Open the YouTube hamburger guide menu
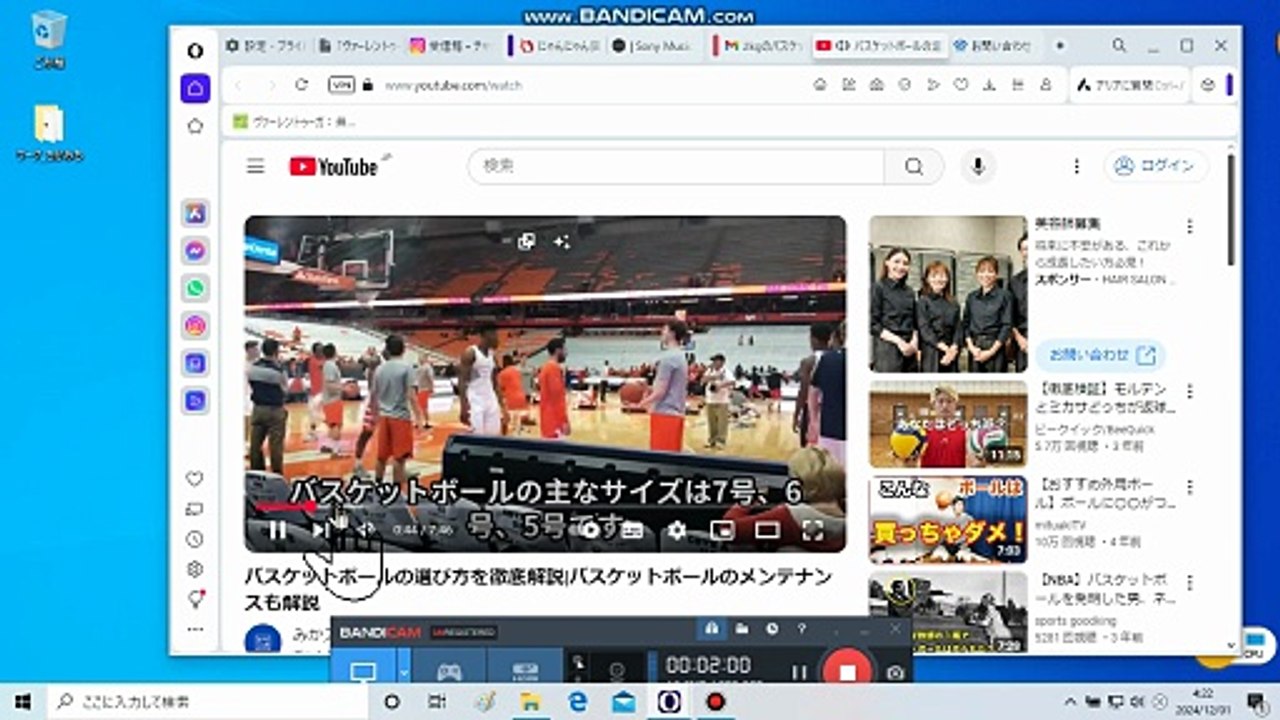Image resolution: width=1280 pixels, height=720 pixels. click(x=256, y=166)
